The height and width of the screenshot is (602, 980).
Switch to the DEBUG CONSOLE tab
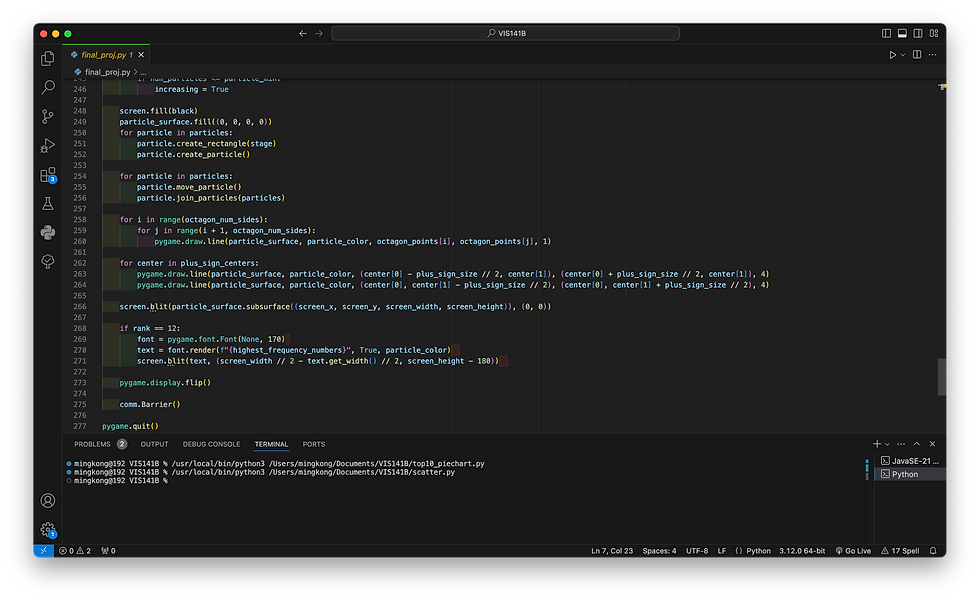coord(210,444)
